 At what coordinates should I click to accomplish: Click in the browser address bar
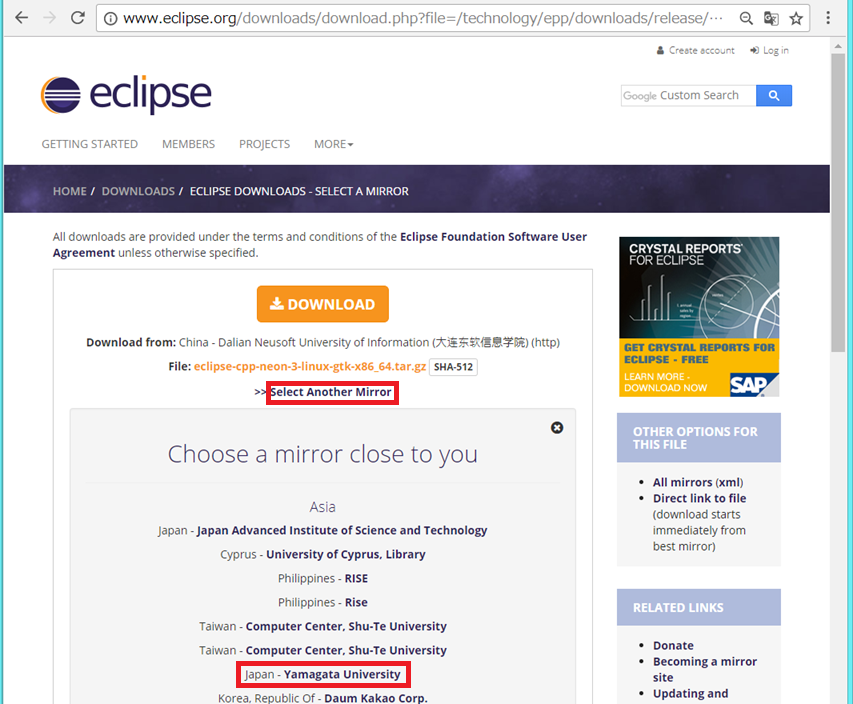(400, 17)
